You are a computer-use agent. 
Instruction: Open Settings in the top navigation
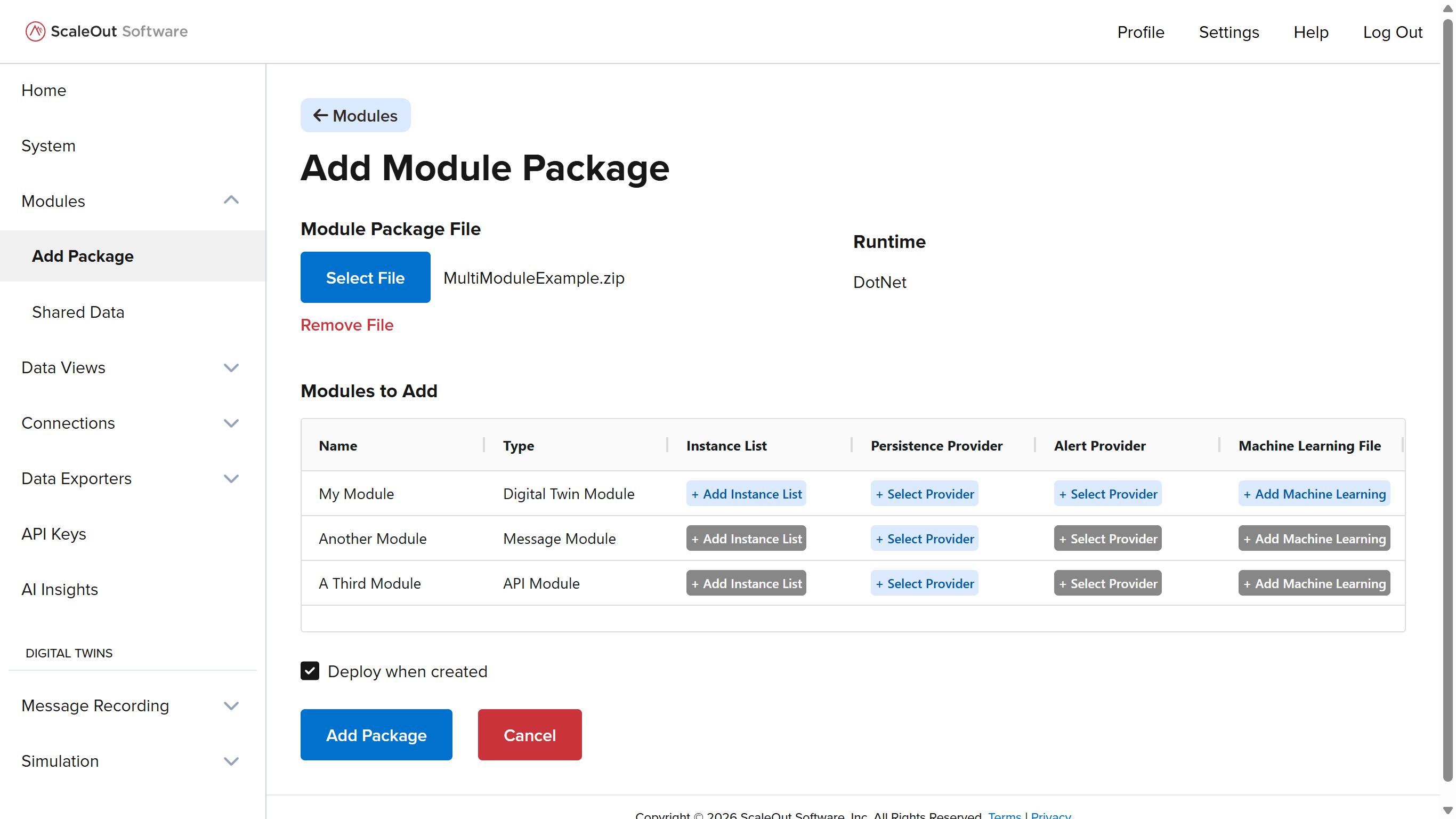pos(1229,32)
